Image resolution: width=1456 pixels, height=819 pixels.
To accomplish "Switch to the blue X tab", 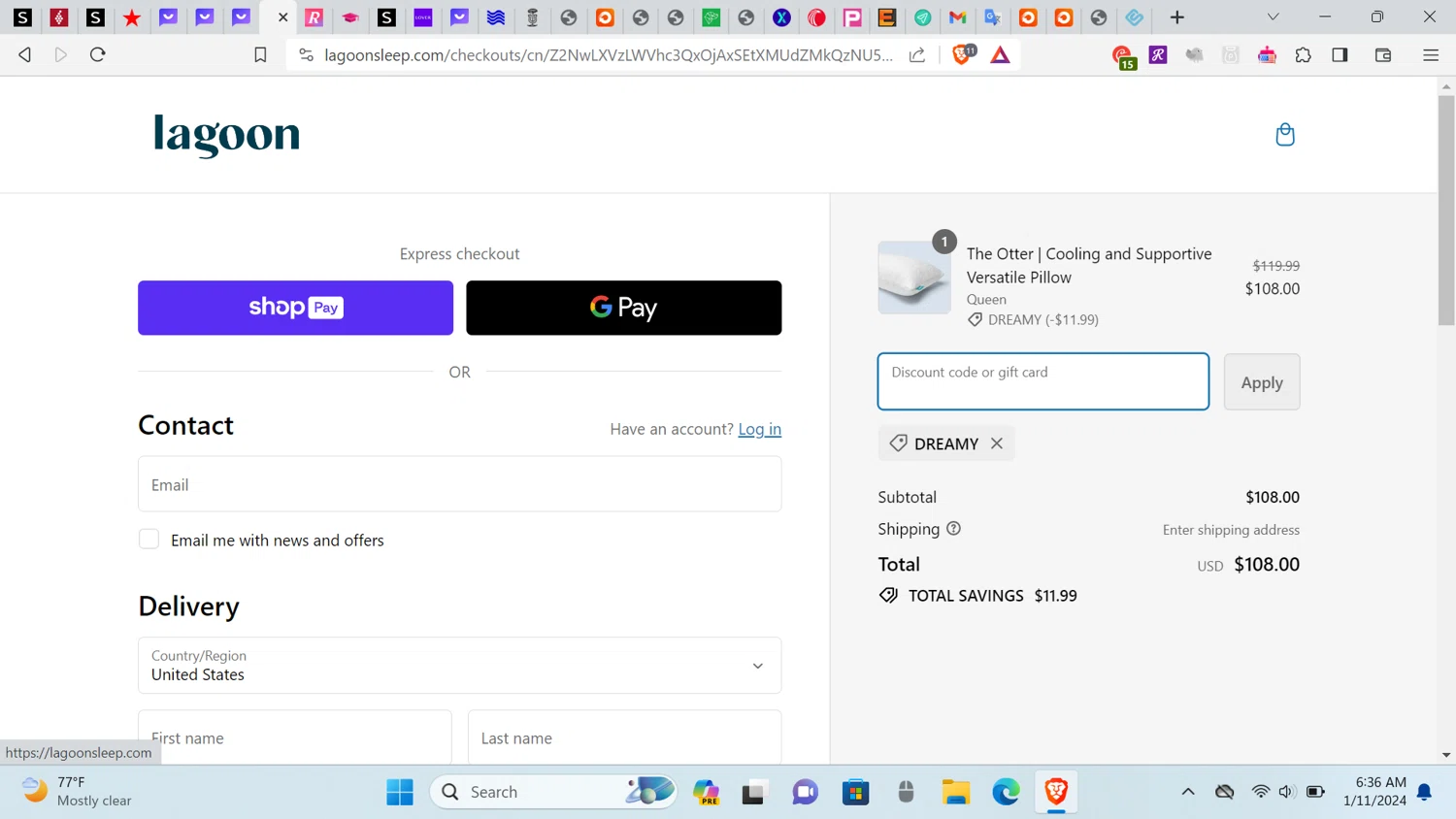I will click(x=781, y=17).
